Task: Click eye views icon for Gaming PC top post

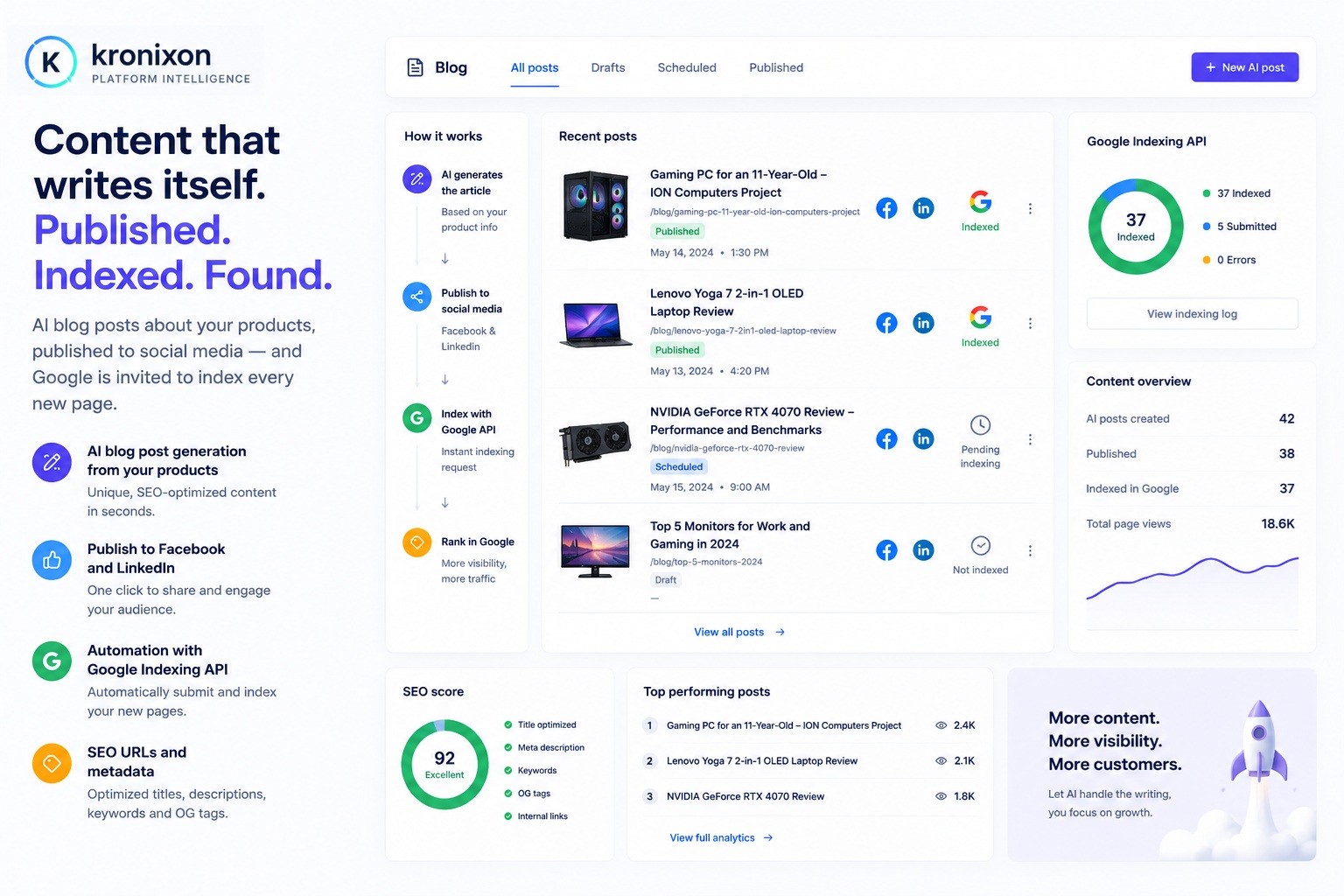Action: pos(941,725)
